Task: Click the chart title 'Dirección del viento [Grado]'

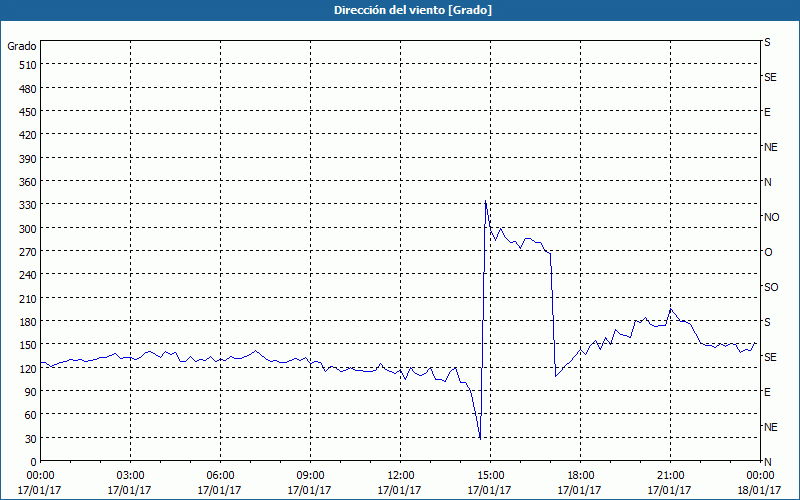Action: (413, 10)
